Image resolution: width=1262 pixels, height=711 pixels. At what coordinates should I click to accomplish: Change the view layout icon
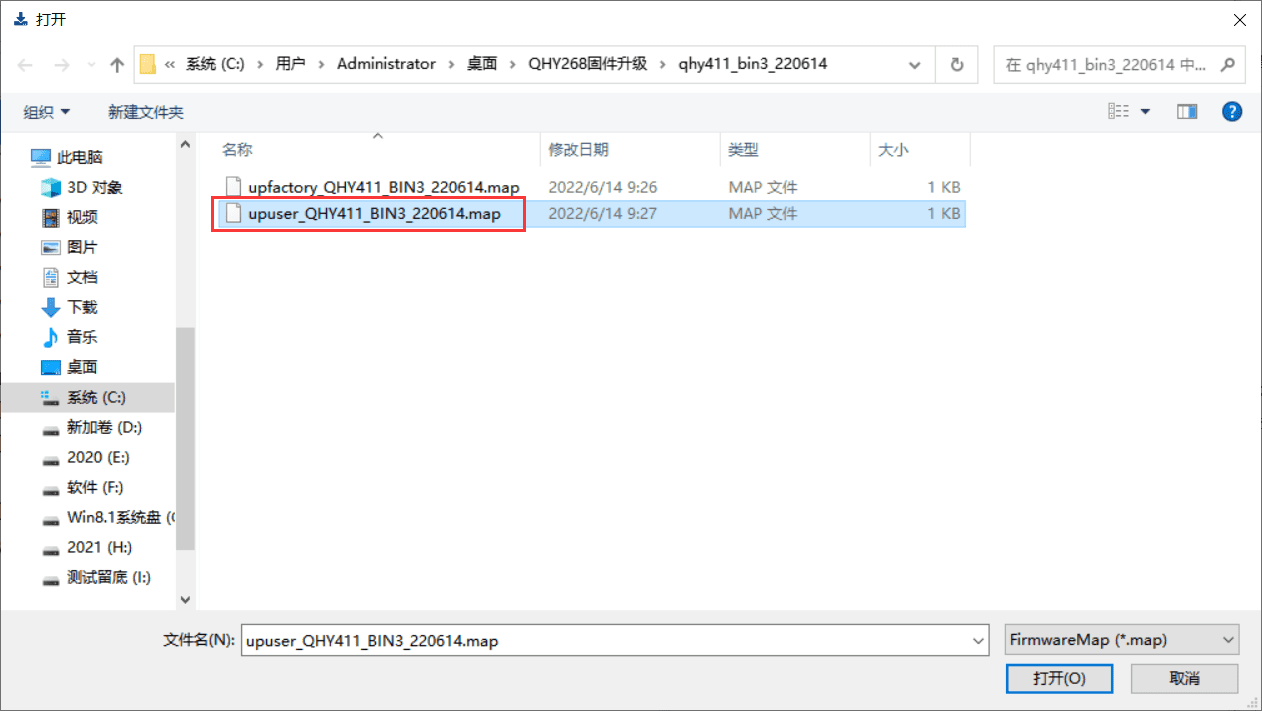[1118, 111]
